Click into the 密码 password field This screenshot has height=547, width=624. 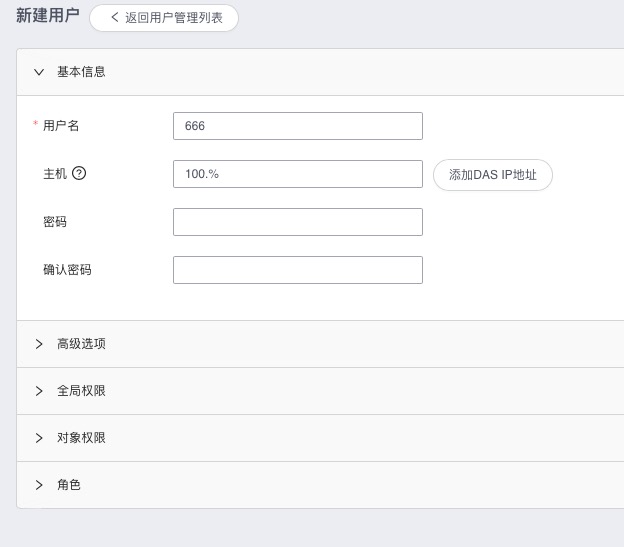[x=298, y=222]
